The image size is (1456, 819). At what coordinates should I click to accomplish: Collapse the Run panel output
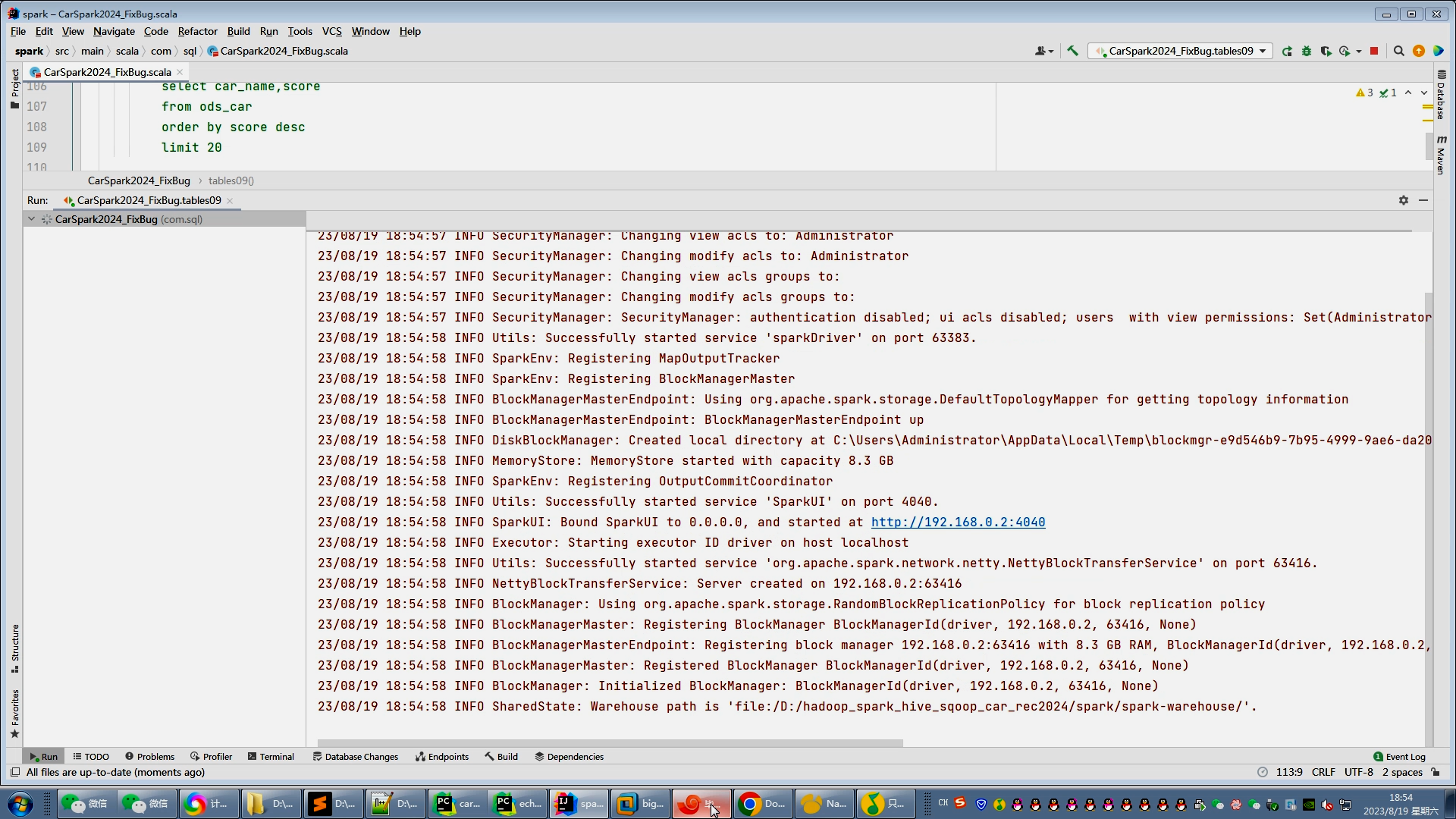1424,200
